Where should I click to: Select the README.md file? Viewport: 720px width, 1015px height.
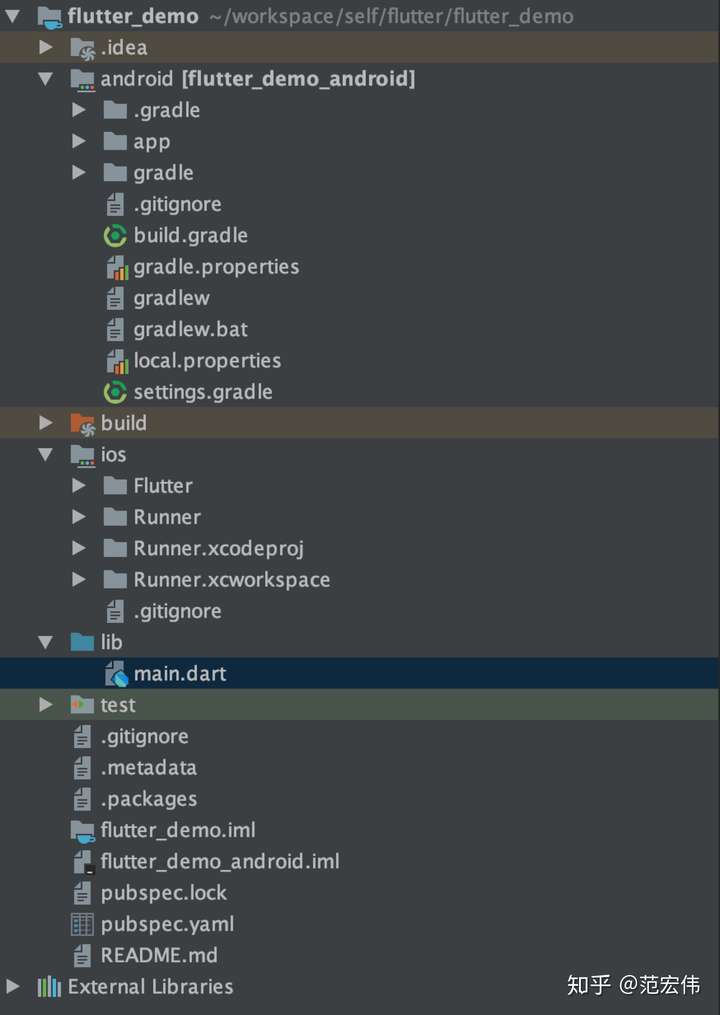[x=158, y=955]
